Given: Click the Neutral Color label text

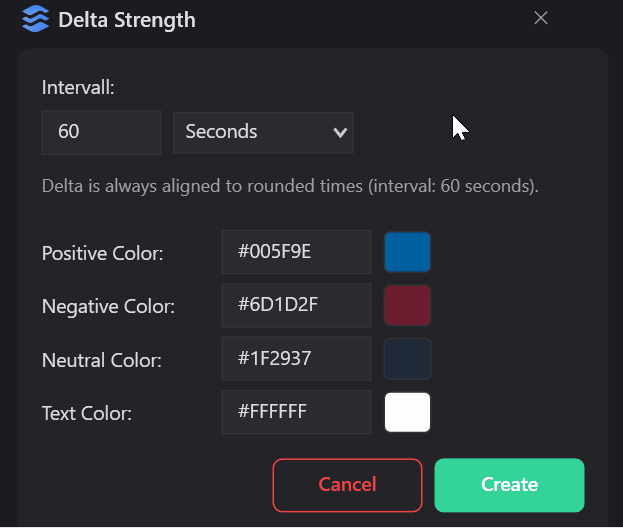Looking at the screenshot, I should (x=101, y=360).
